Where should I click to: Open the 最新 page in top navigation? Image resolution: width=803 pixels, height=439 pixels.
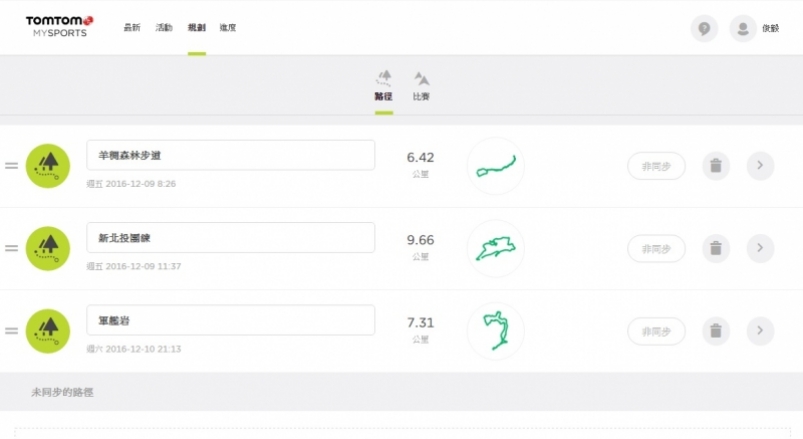coord(132,28)
